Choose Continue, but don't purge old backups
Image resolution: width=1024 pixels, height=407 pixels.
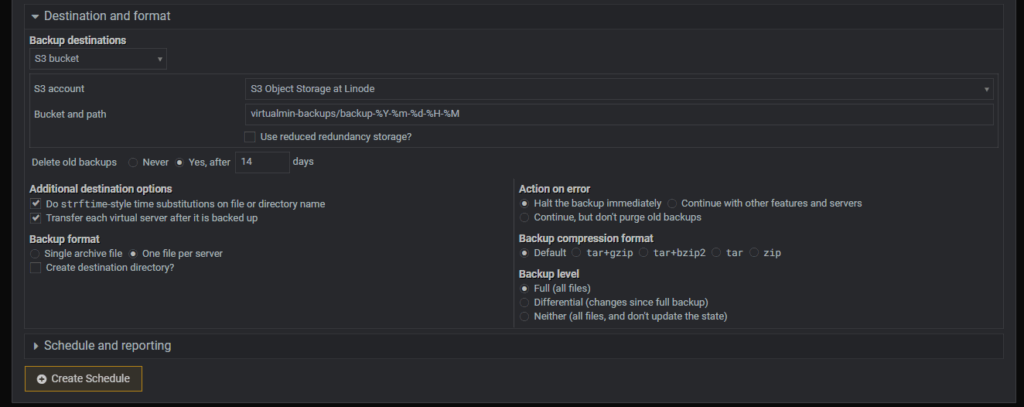[525, 217]
